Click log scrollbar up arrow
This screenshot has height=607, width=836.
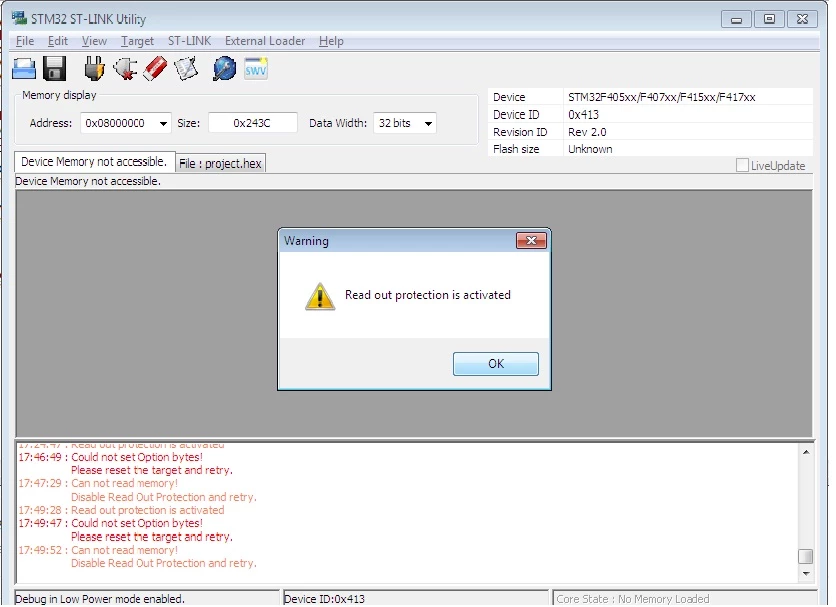(x=806, y=452)
